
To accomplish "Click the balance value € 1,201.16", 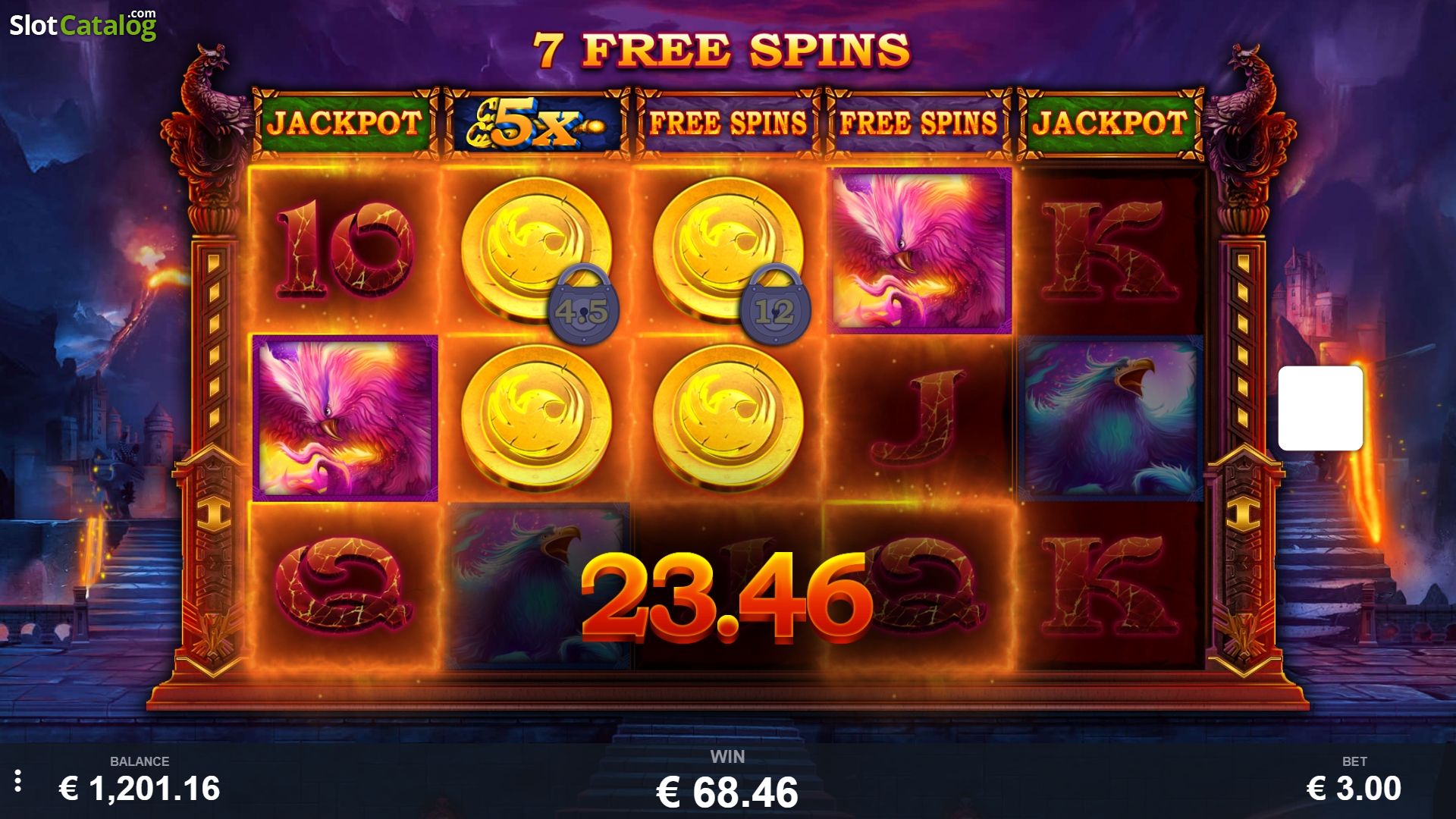I will tap(140, 789).
